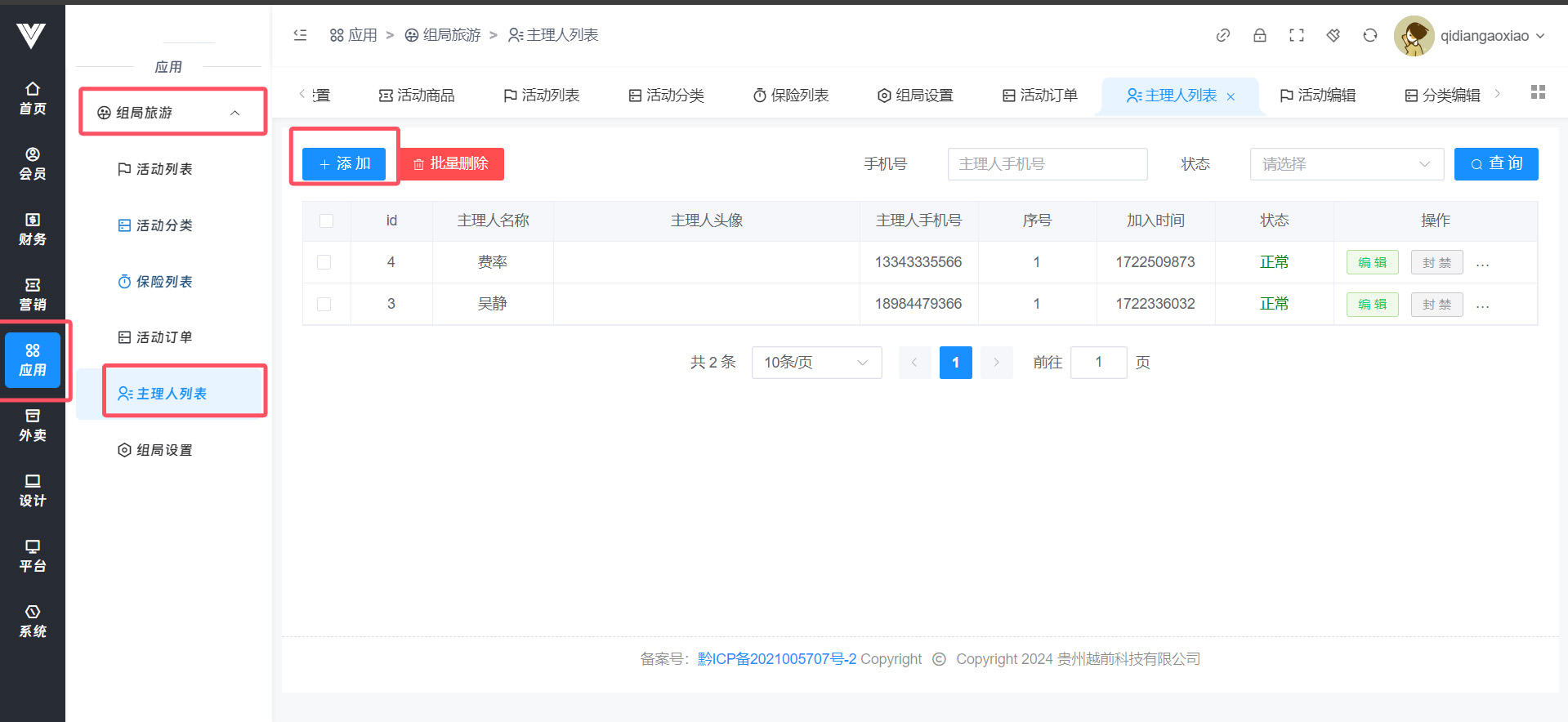Tick the select-all checkbox in table header
Image resolution: width=1568 pixels, height=722 pixels.
(326, 221)
